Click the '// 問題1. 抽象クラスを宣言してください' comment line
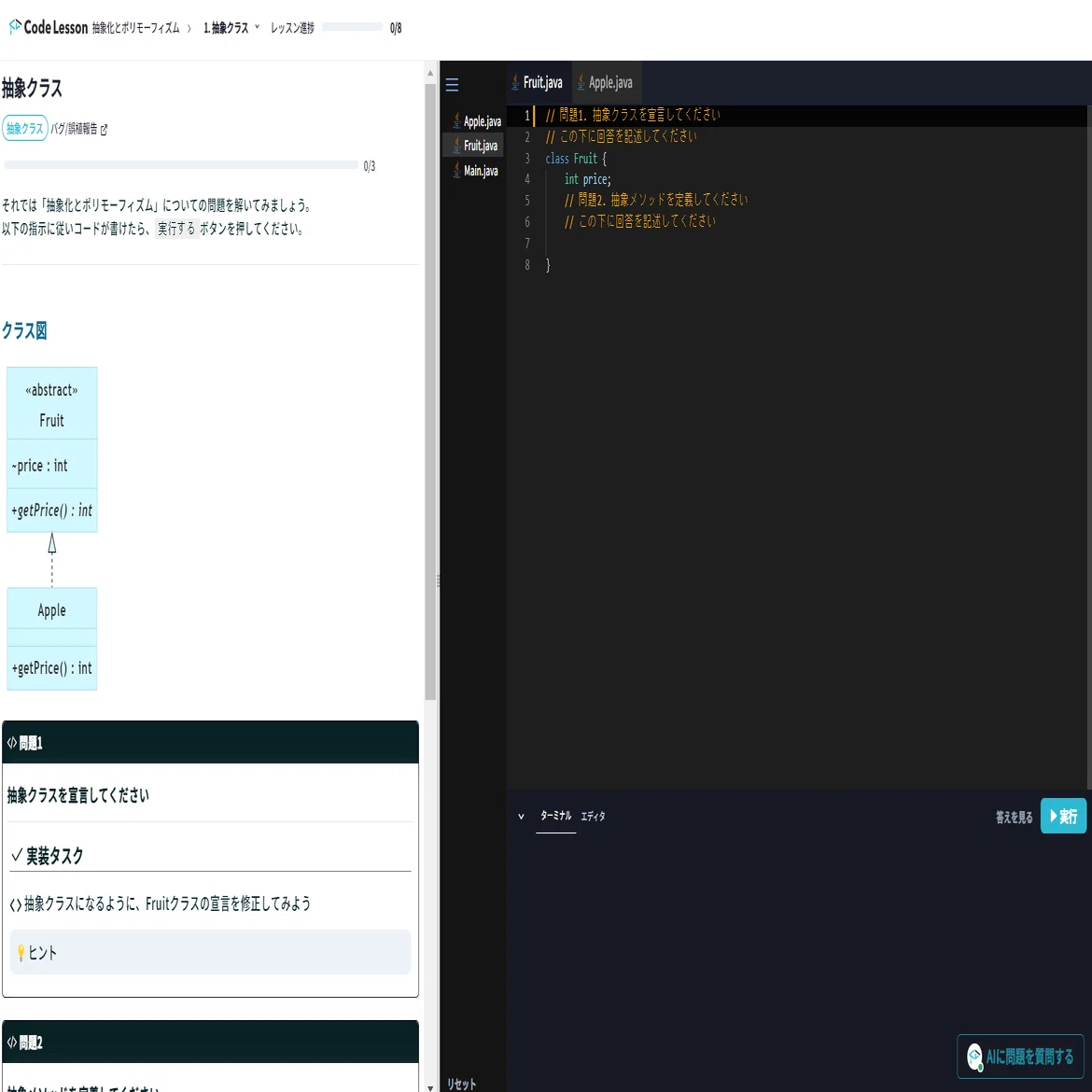 coord(633,115)
